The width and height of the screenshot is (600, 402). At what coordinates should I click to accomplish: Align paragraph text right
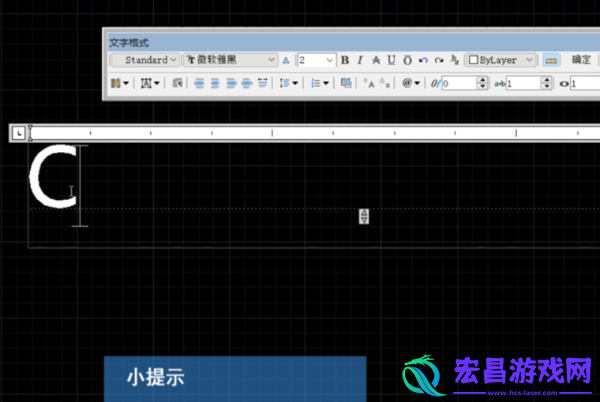(x=231, y=83)
